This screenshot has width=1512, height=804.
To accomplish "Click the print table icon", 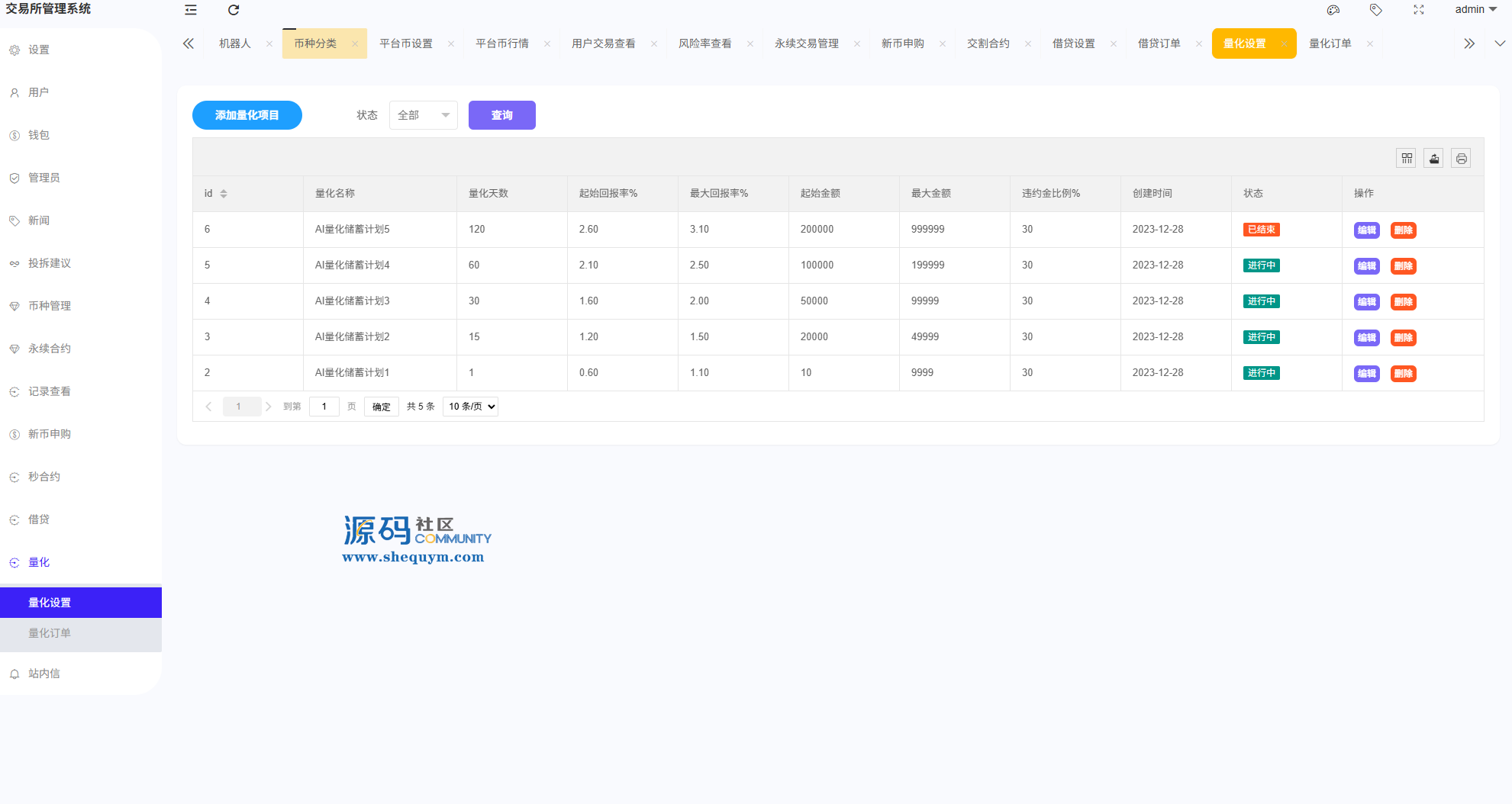I will pyautogui.click(x=1461, y=159).
